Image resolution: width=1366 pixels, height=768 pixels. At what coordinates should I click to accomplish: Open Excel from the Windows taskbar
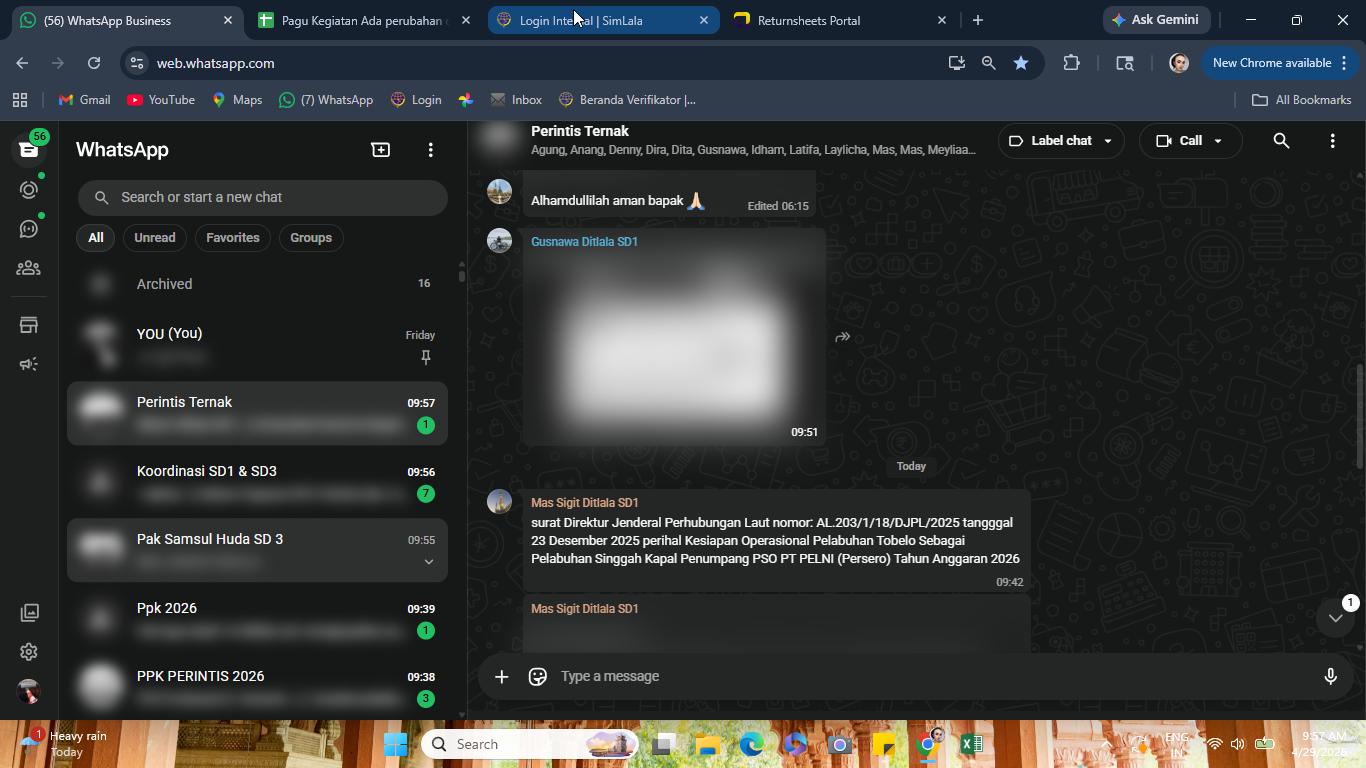971,744
